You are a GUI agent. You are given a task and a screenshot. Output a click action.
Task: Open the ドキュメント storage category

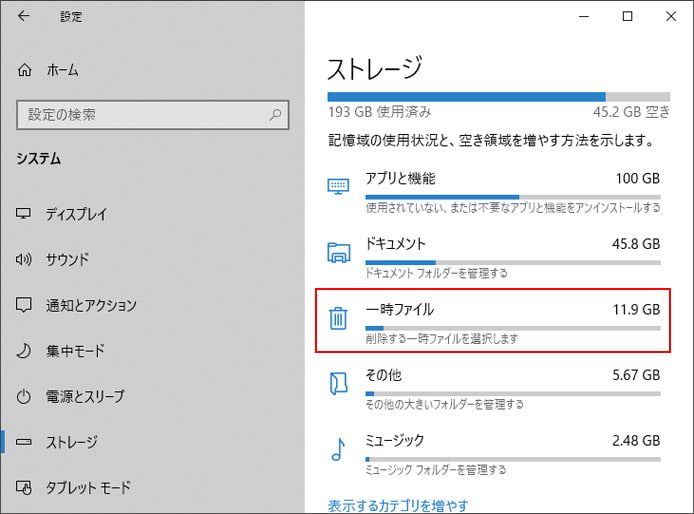click(494, 255)
